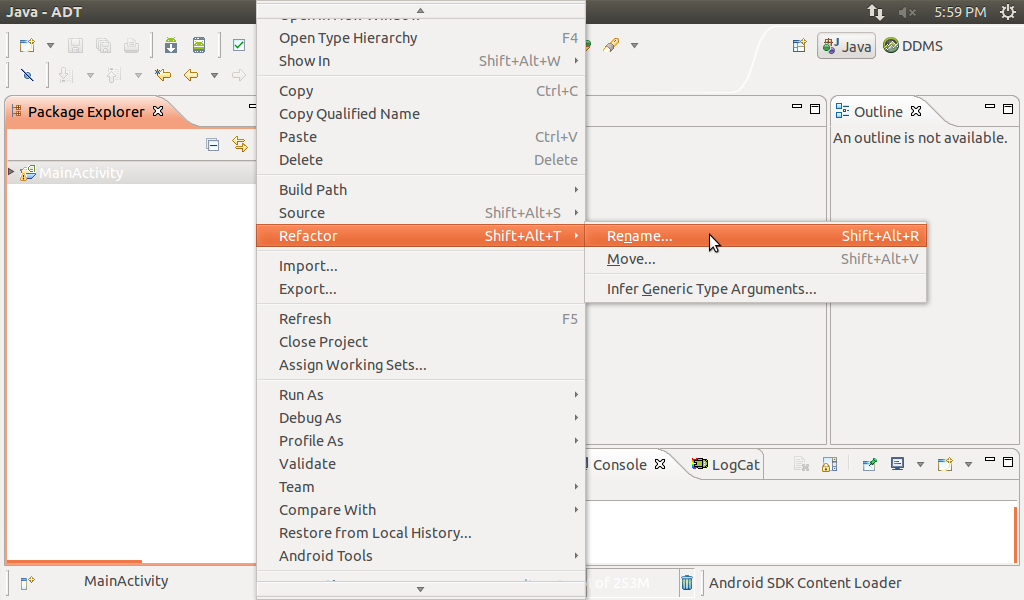Click the New wizard toolbar icon
The width and height of the screenshot is (1024, 600).
(x=27, y=46)
